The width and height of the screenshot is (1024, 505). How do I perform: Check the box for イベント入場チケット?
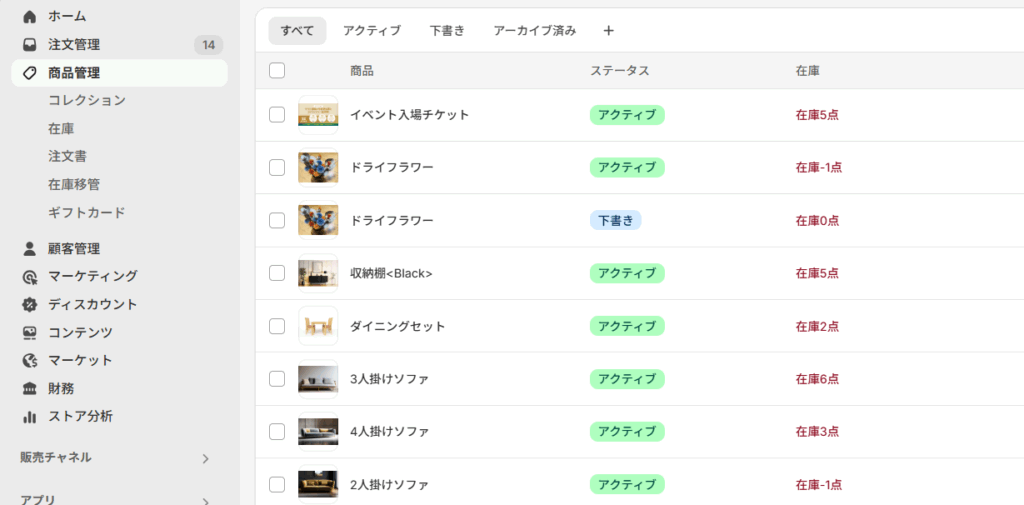(x=277, y=115)
